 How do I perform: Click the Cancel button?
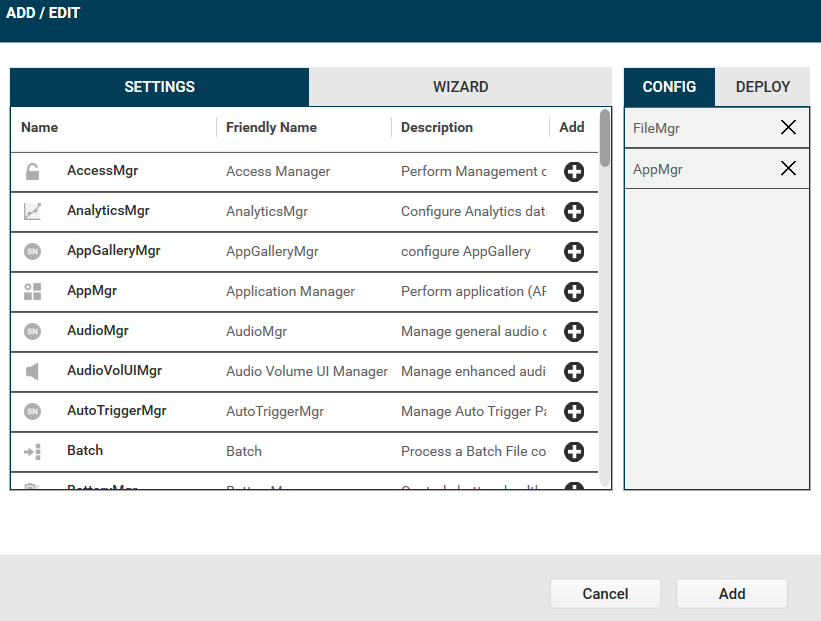tap(605, 593)
